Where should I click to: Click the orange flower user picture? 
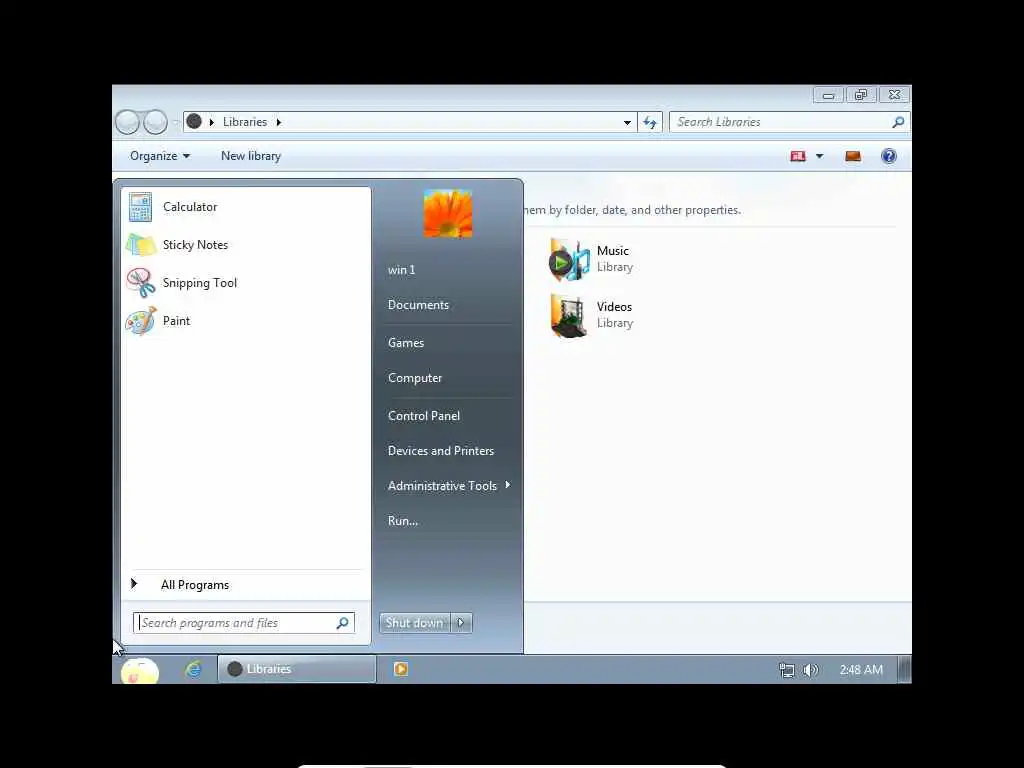[x=448, y=214]
